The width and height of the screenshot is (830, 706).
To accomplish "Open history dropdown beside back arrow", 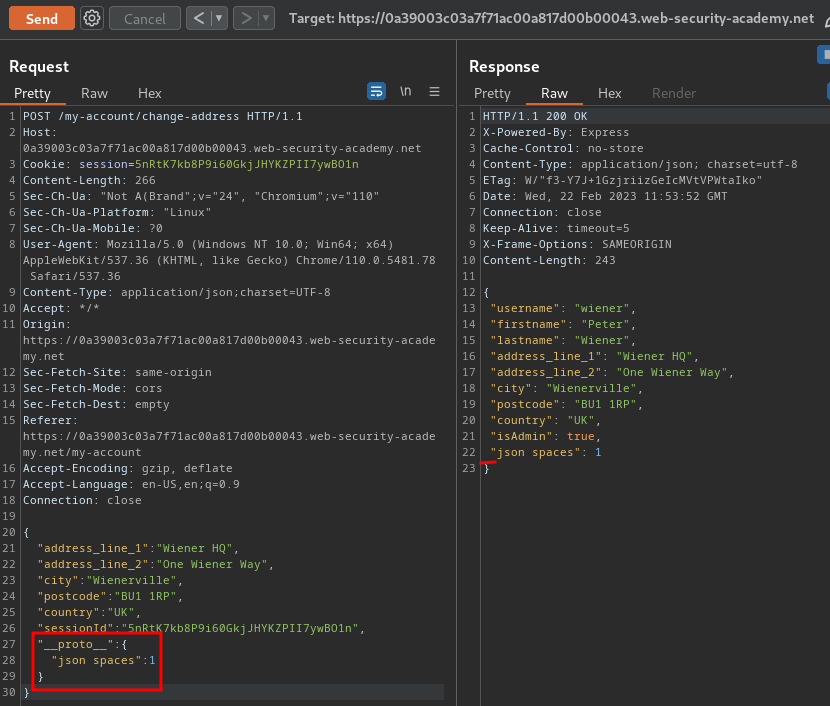I will pos(219,19).
